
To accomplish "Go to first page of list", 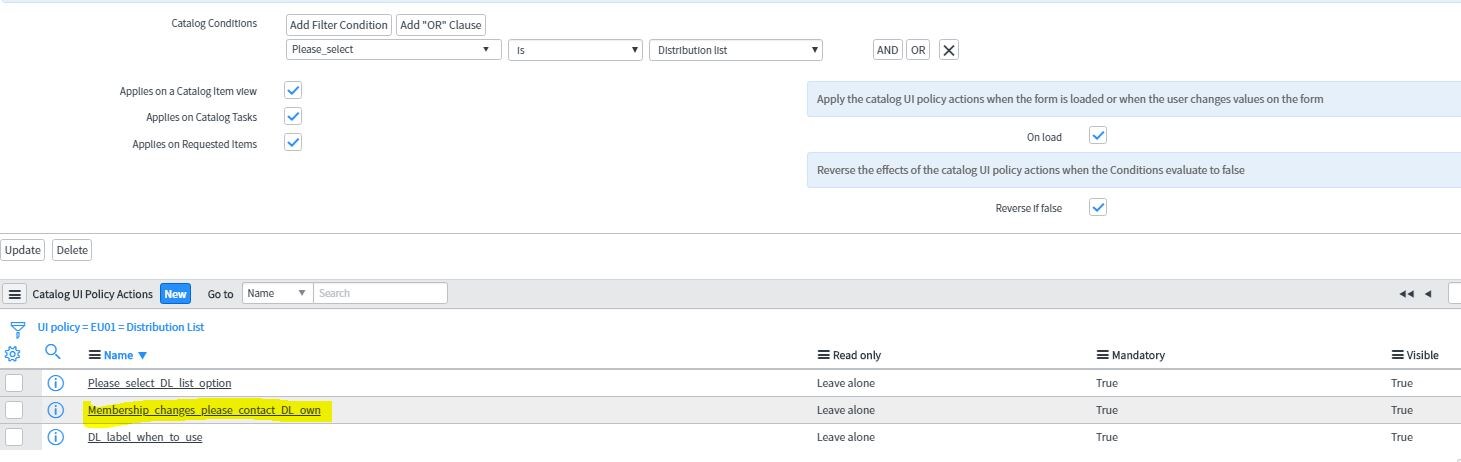I will [x=1406, y=293].
